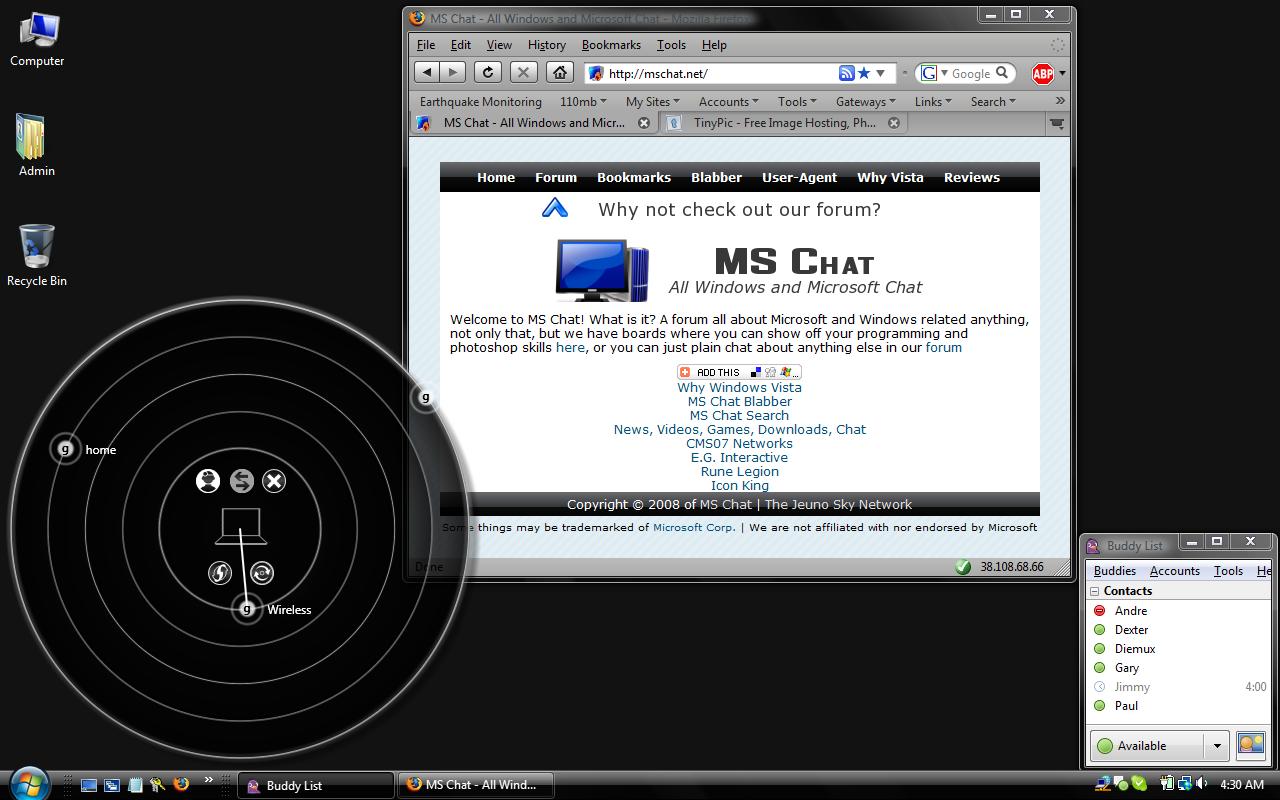The width and height of the screenshot is (1280, 800).
Task: Open the Why Vista navigation link
Action: (890, 177)
